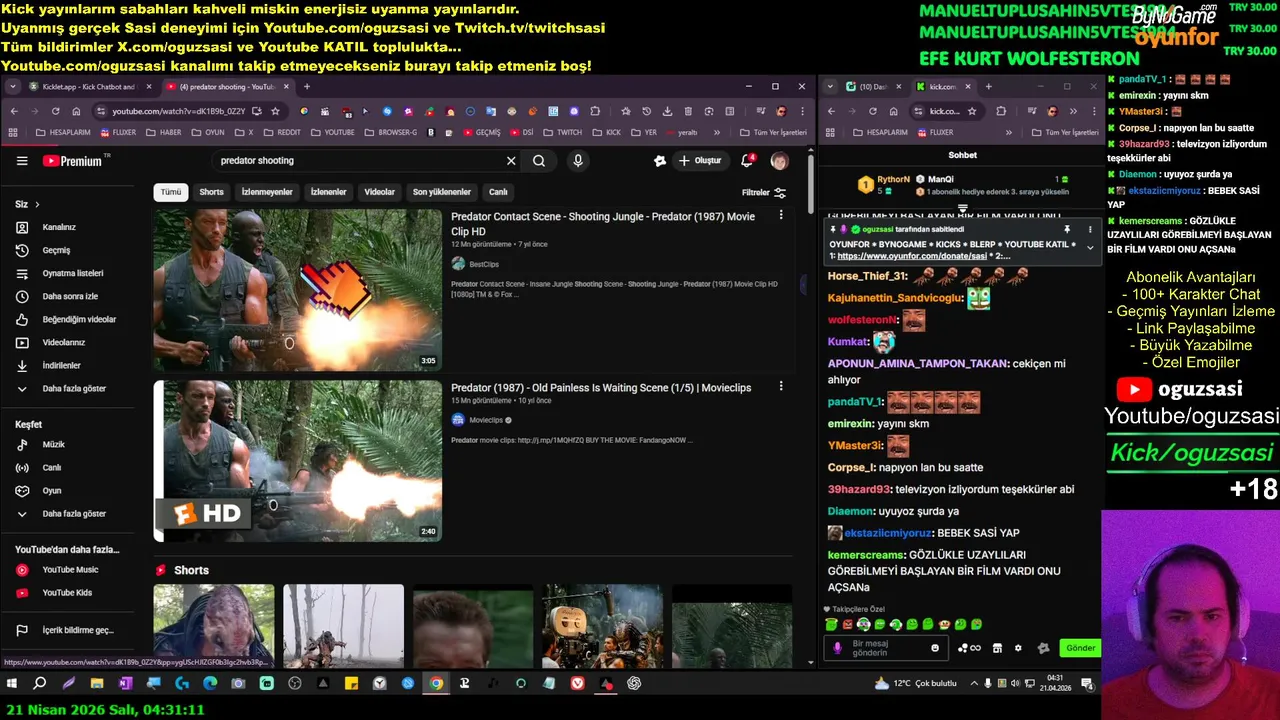Viewport: 1280px width, 720px height.
Task: Open the YouTube account avatar menu
Action: pyautogui.click(x=779, y=161)
